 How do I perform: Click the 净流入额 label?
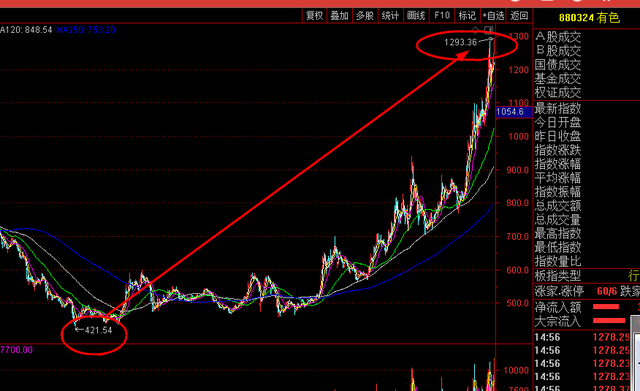558,307
